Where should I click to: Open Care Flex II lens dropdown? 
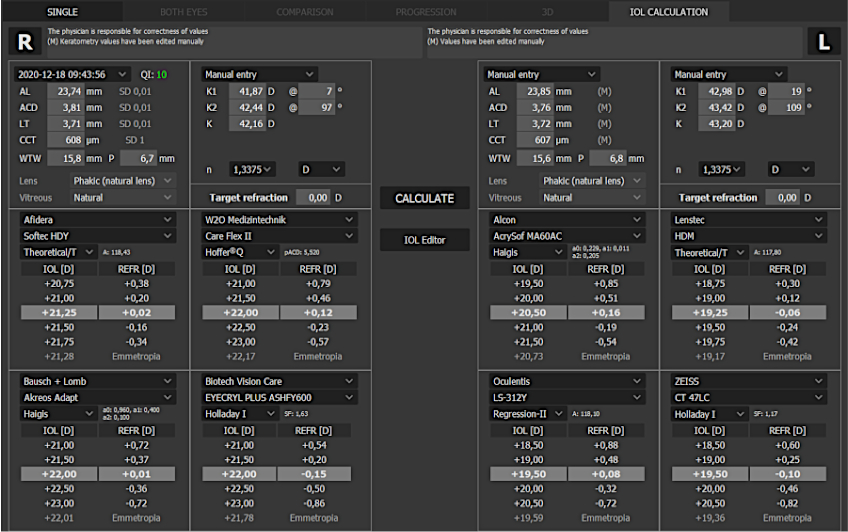[279, 236]
